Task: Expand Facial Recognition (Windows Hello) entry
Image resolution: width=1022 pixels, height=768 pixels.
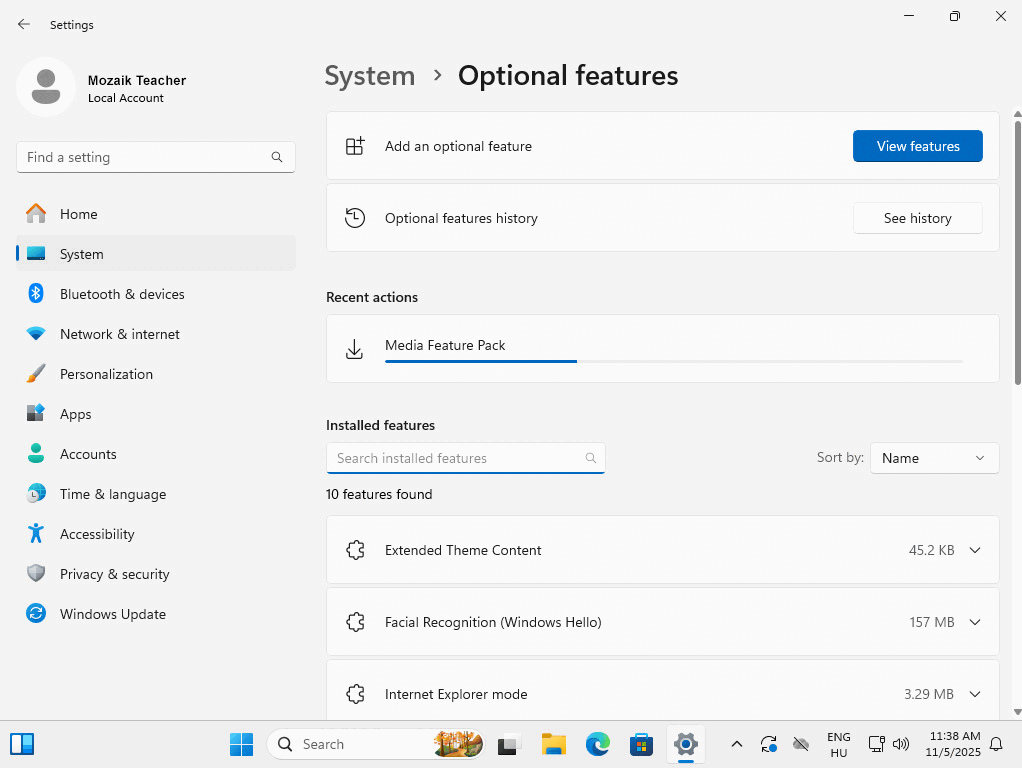Action: [975, 622]
